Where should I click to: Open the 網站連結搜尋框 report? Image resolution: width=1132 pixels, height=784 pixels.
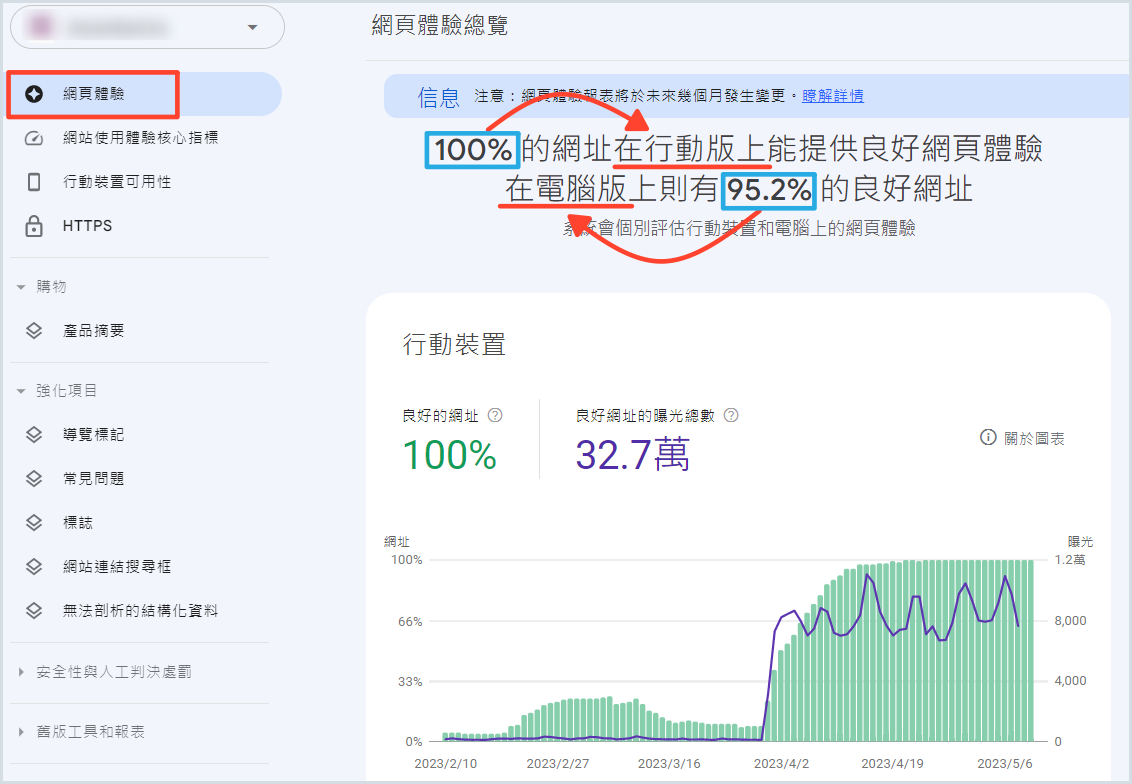[x=116, y=567]
